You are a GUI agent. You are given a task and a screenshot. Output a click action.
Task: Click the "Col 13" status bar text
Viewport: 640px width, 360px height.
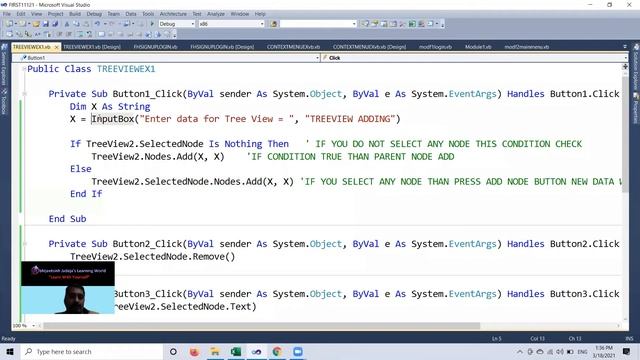(x=537, y=338)
